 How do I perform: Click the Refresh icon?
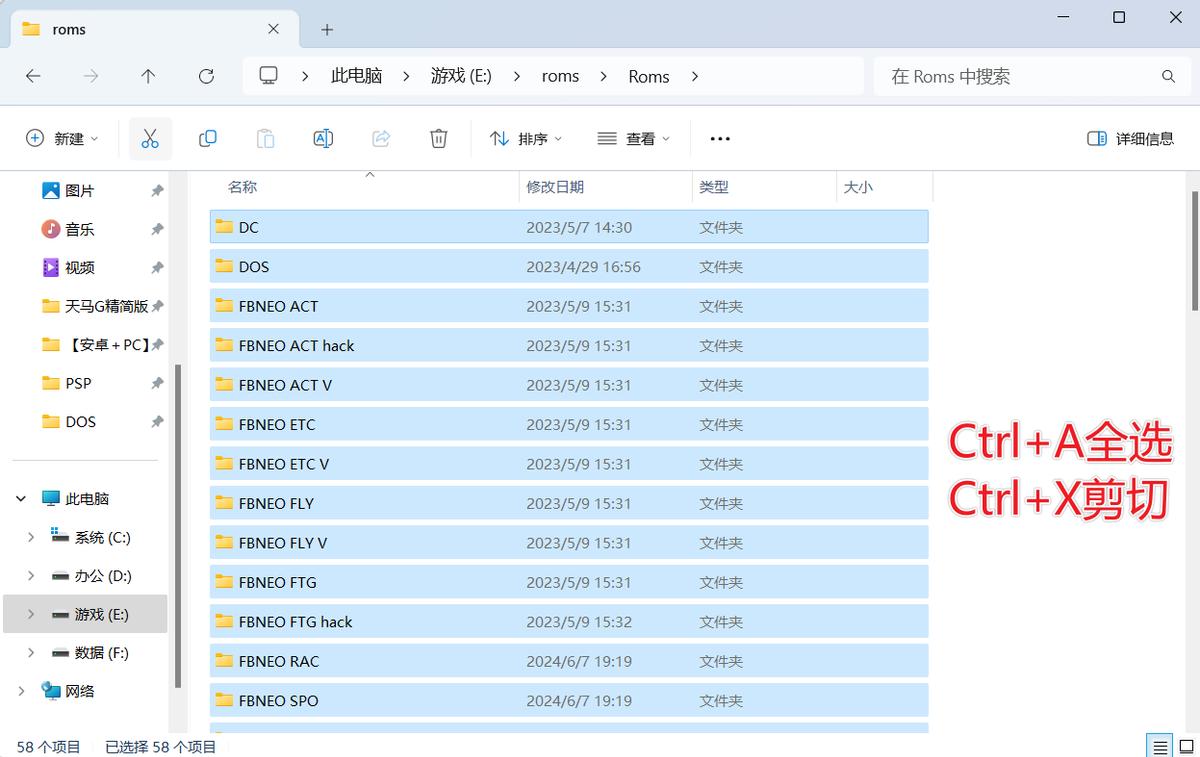[206, 76]
